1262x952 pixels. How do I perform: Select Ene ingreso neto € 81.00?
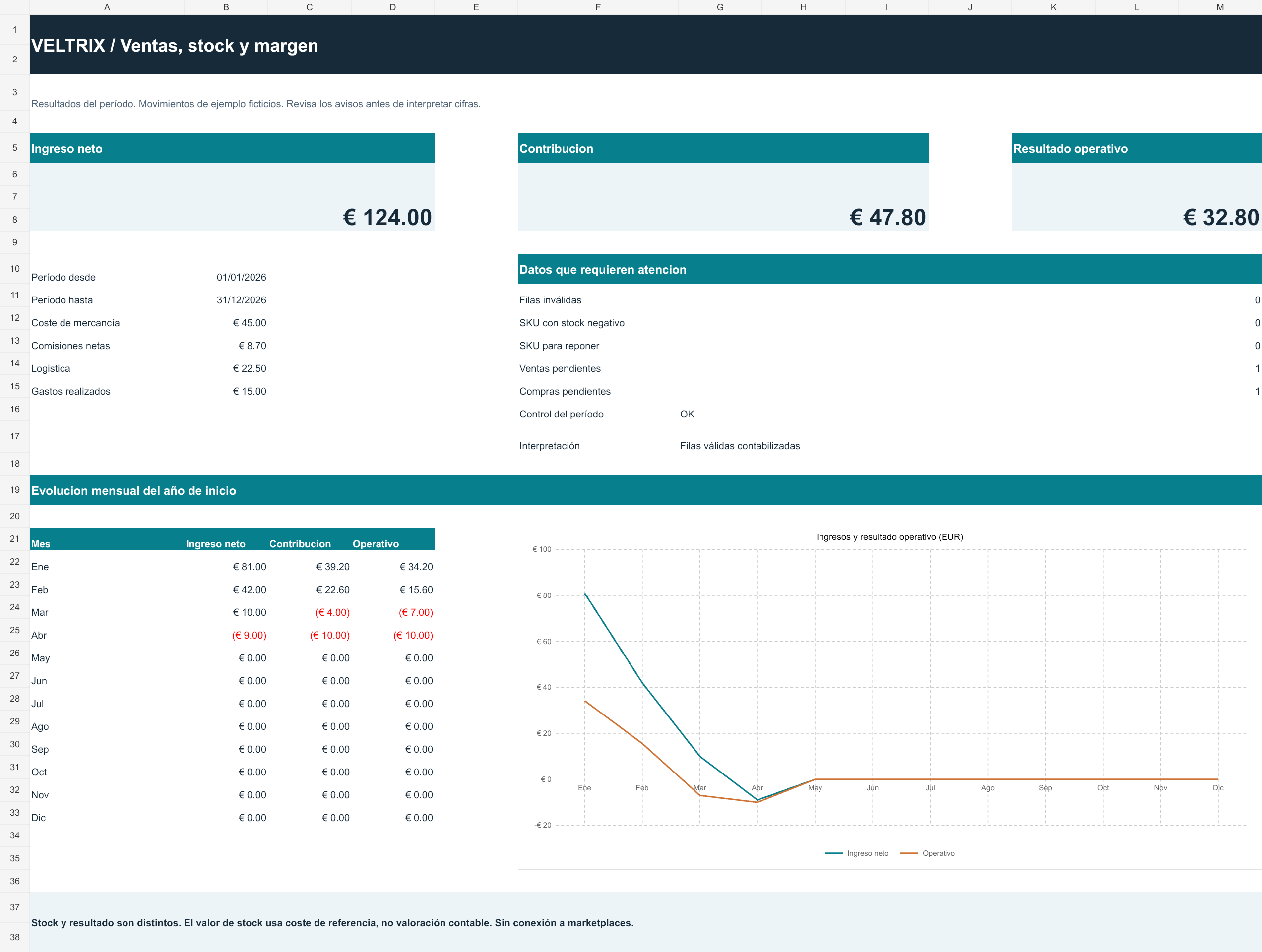(250, 567)
